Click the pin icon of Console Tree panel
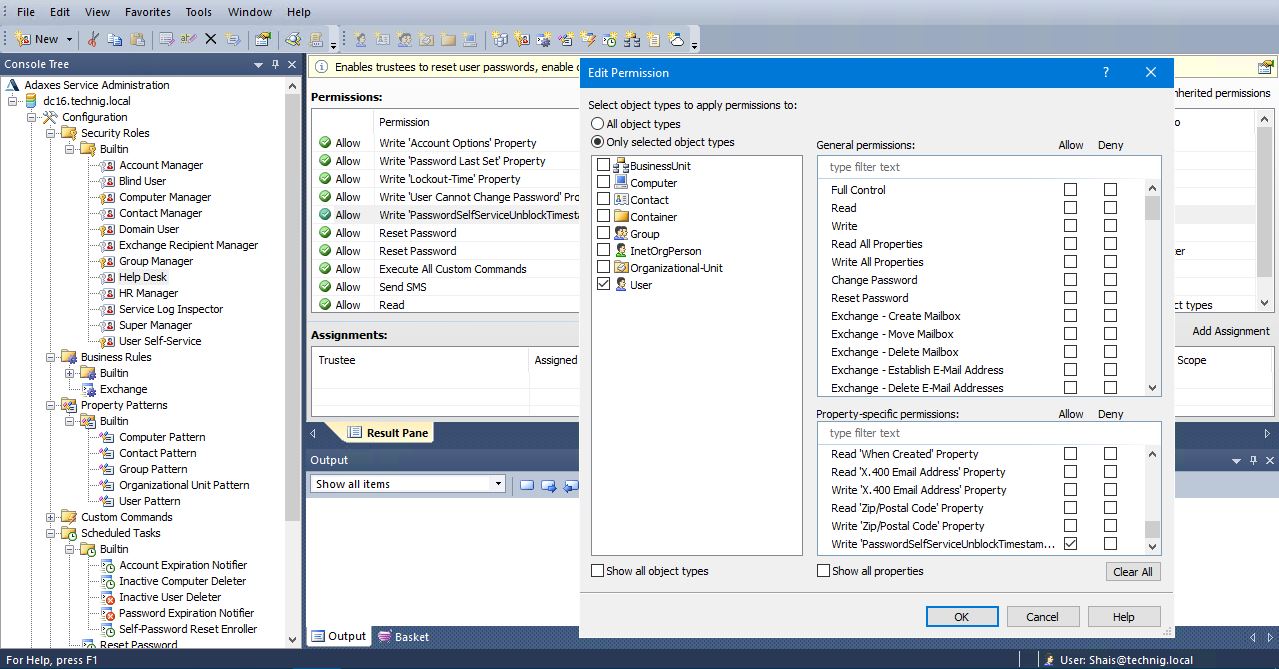This screenshot has height=669, width=1279. click(275, 64)
